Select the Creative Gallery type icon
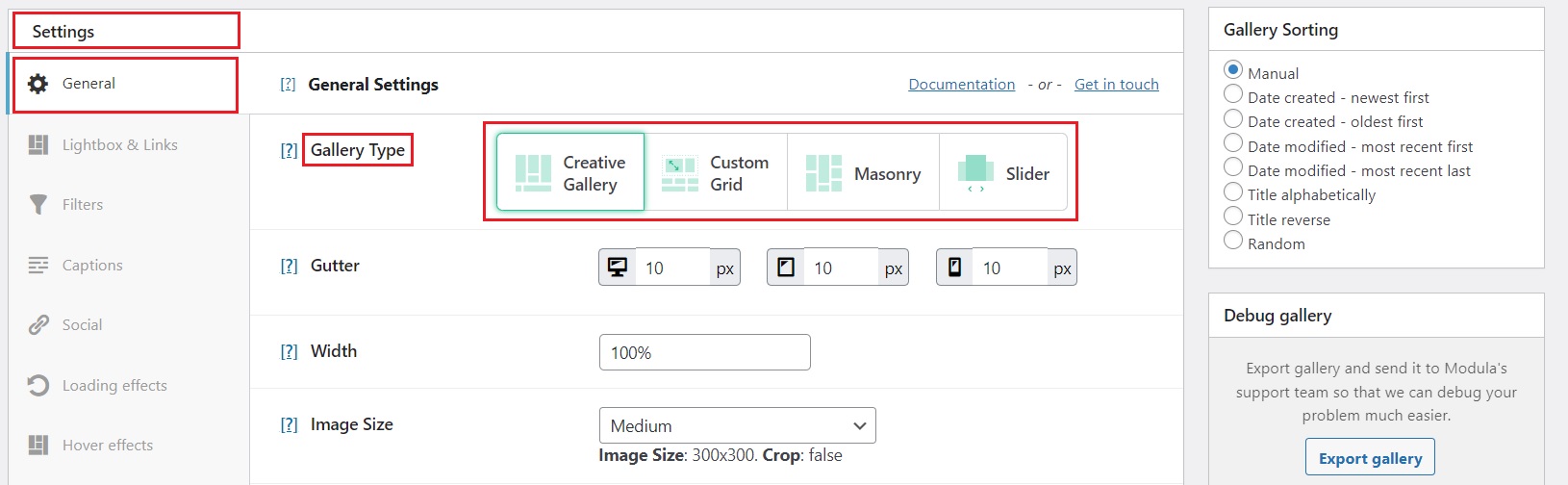This screenshot has height=485, width=1568. coord(534,173)
